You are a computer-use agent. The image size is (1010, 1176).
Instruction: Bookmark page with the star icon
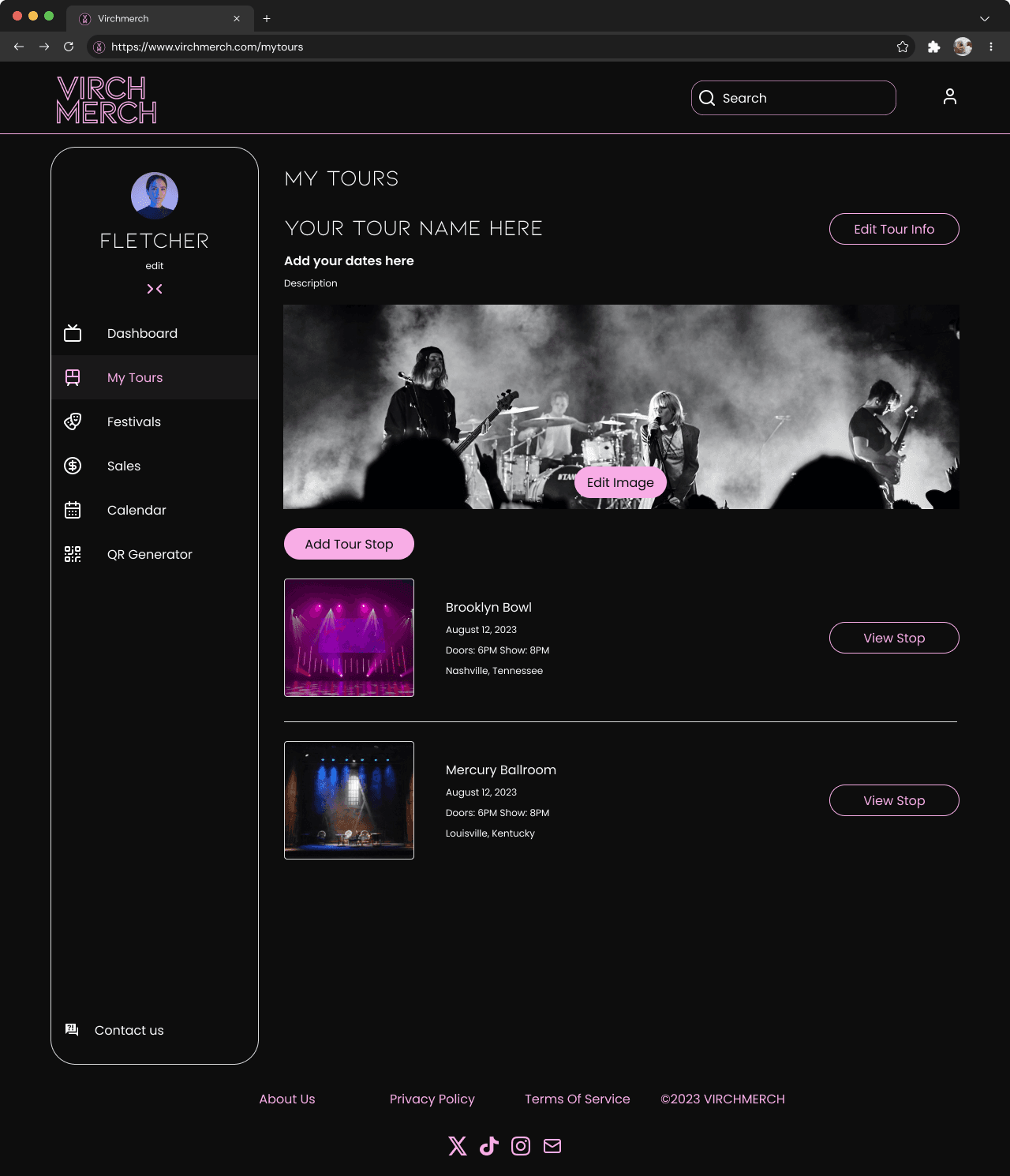(903, 47)
